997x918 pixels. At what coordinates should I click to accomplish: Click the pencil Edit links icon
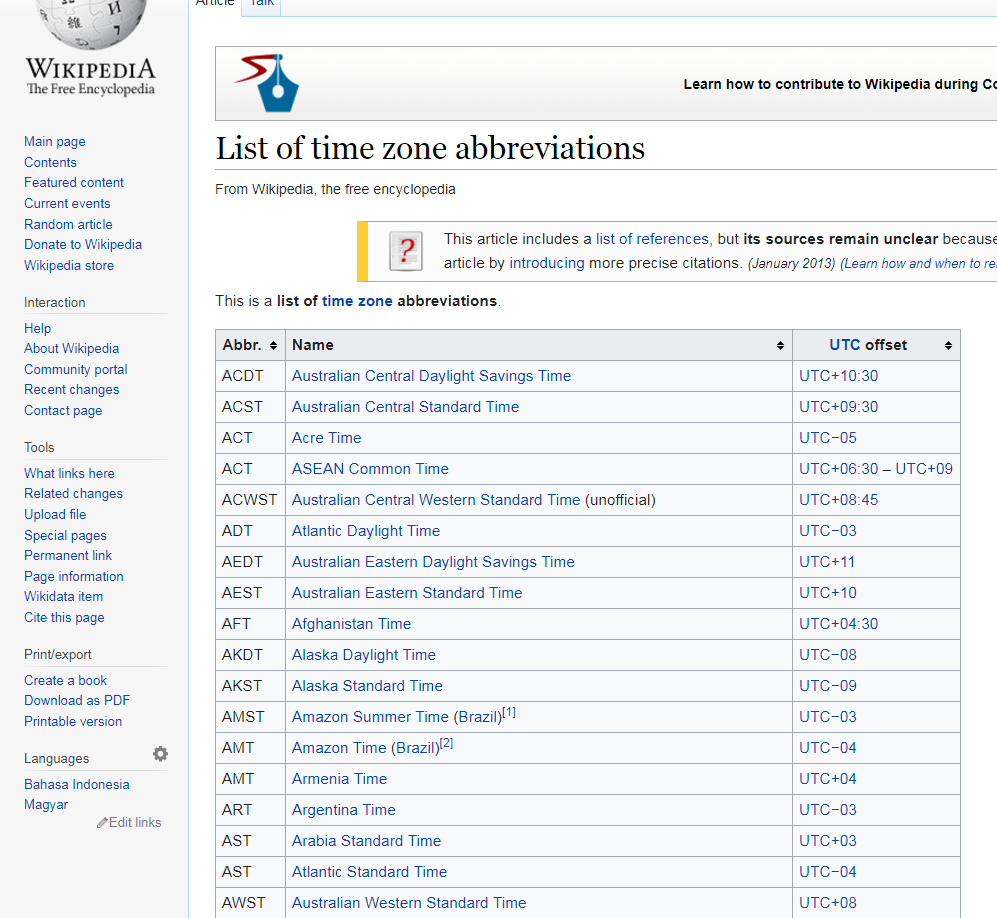point(103,822)
